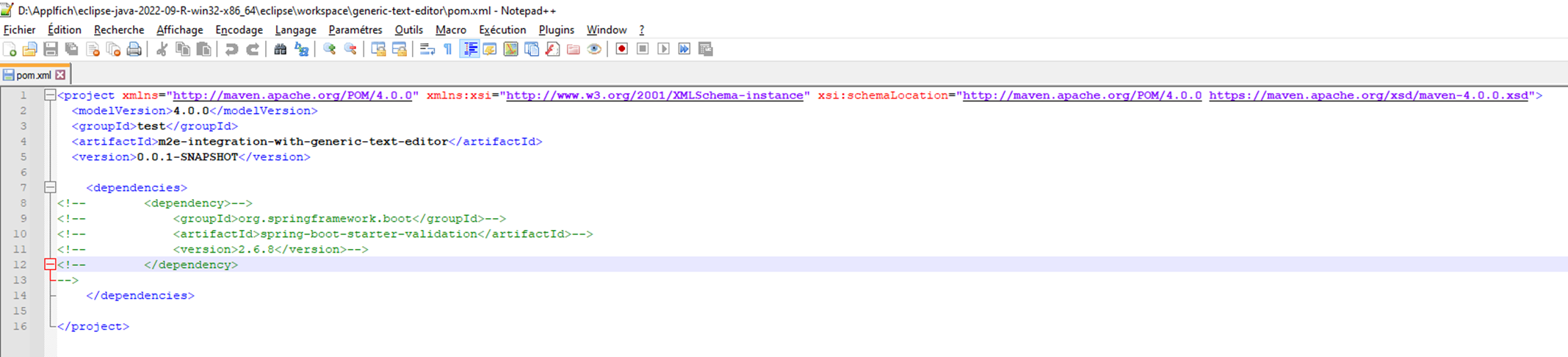
Task: Click modelVersion value 4.0.0
Action: 191,111
